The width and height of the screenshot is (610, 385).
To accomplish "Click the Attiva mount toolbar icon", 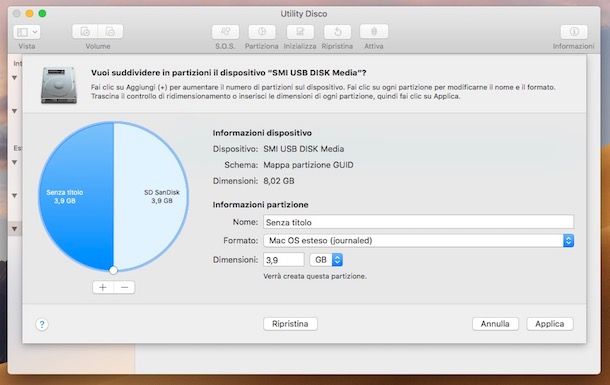I will click(x=374, y=32).
